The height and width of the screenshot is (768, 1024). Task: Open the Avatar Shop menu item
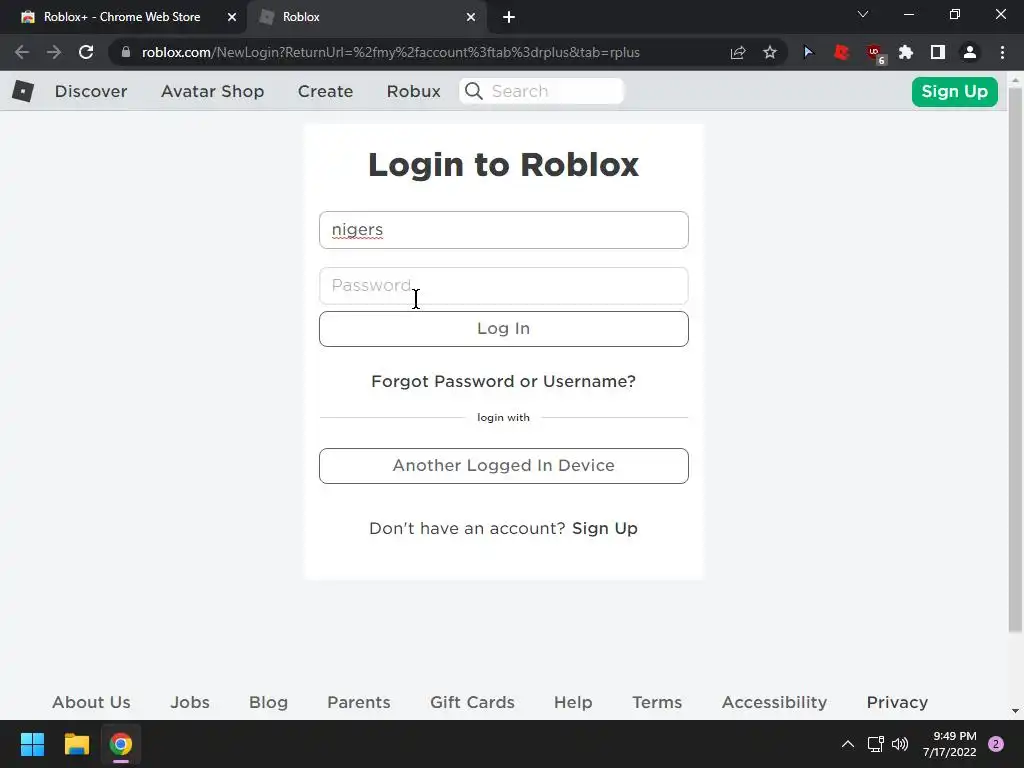(x=212, y=91)
